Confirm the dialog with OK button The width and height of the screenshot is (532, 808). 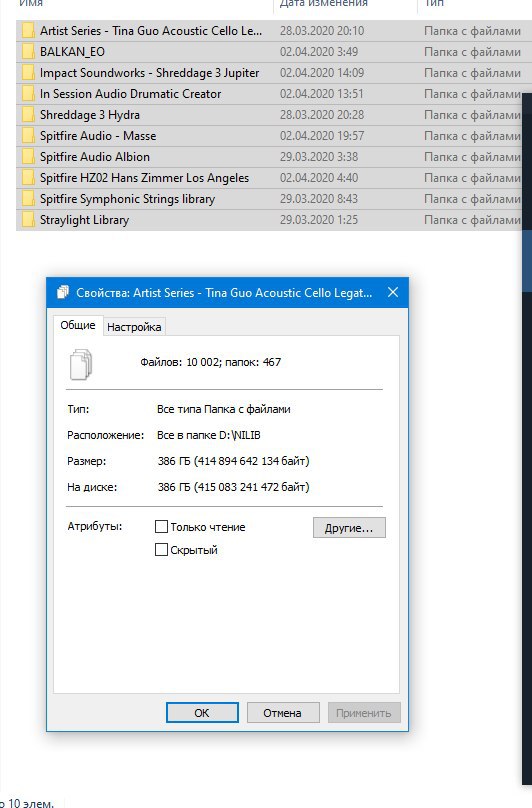coord(202,713)
